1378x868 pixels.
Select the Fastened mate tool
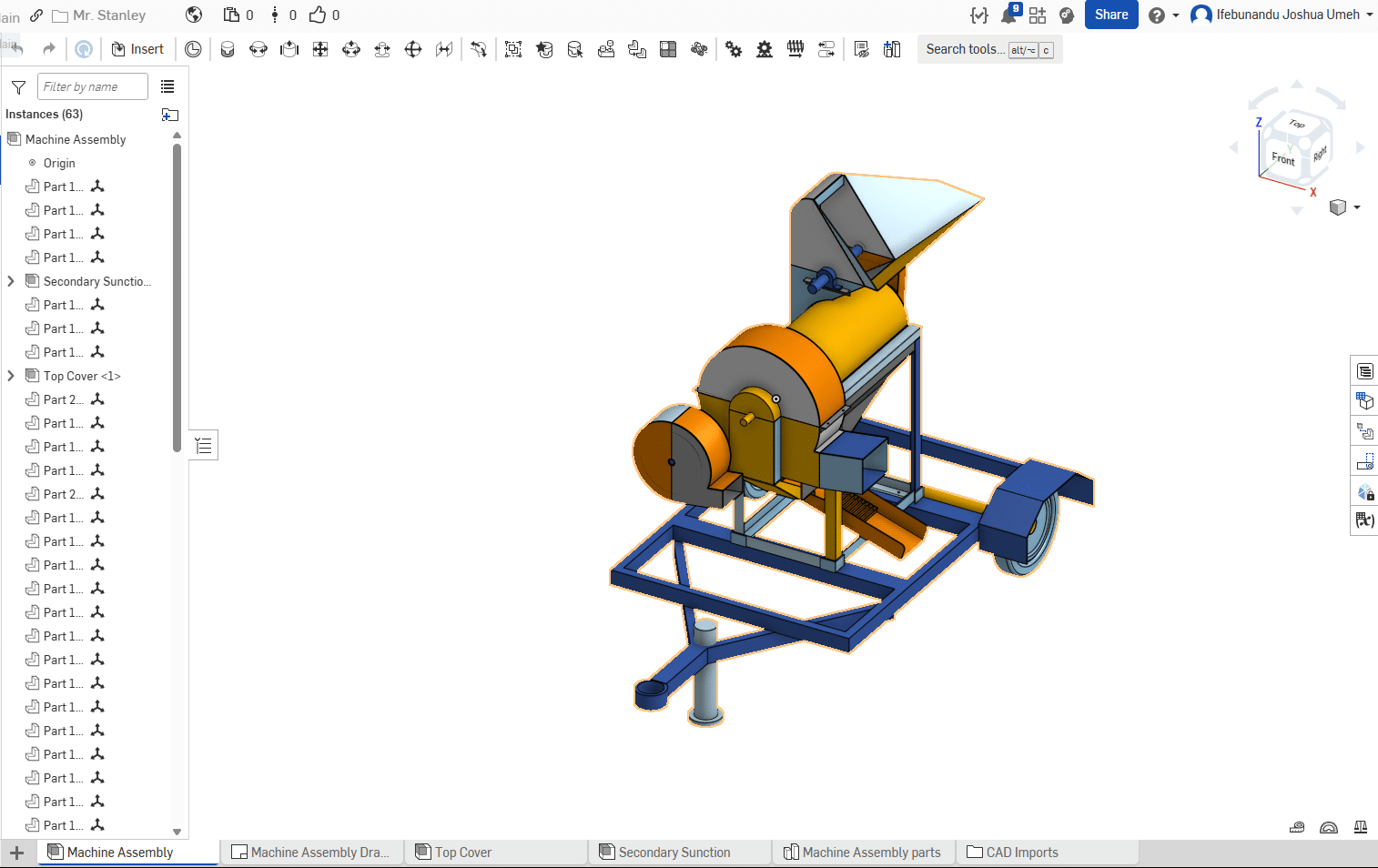point(228,49)
